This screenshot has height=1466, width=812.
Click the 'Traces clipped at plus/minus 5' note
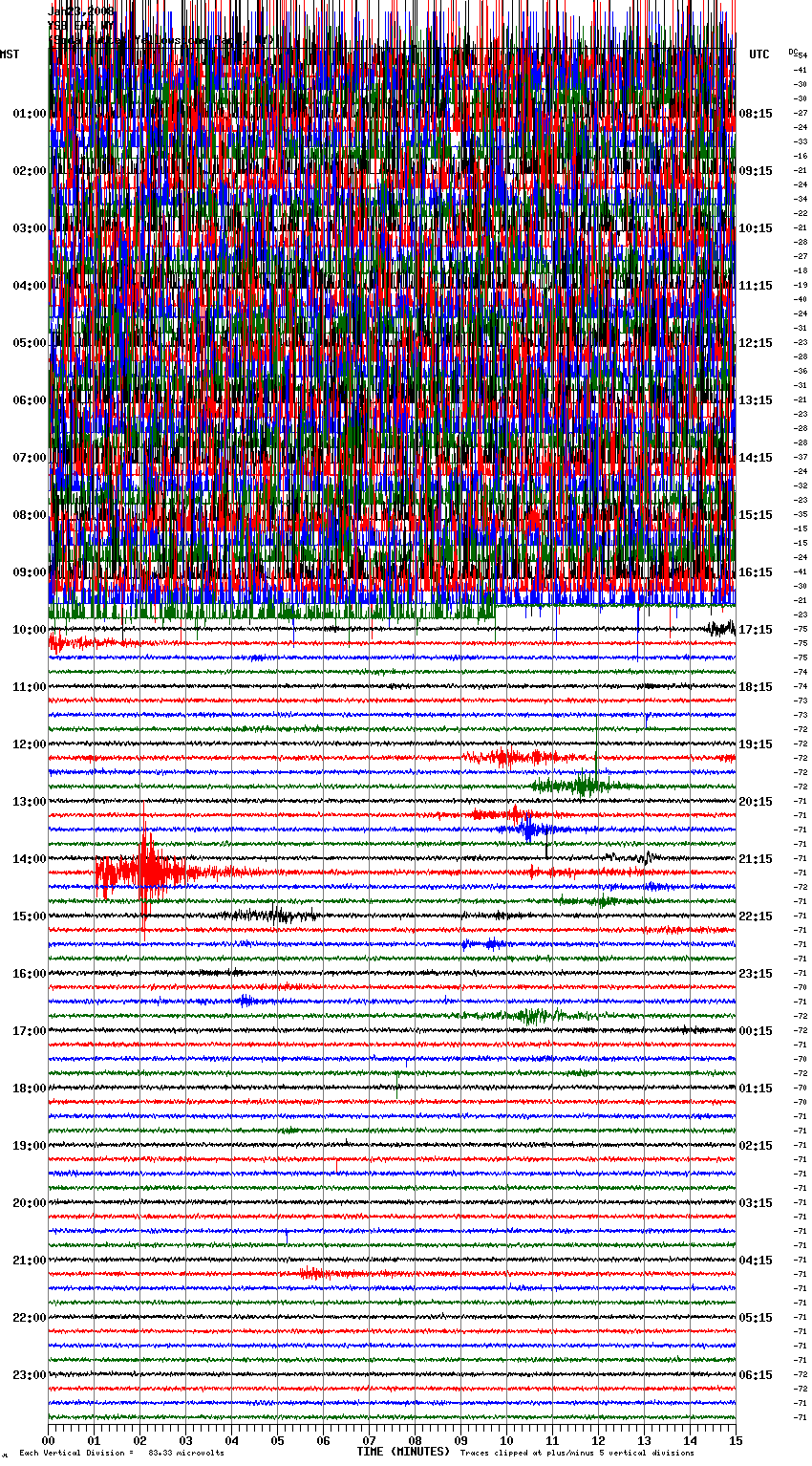[x=578, y=1453]
